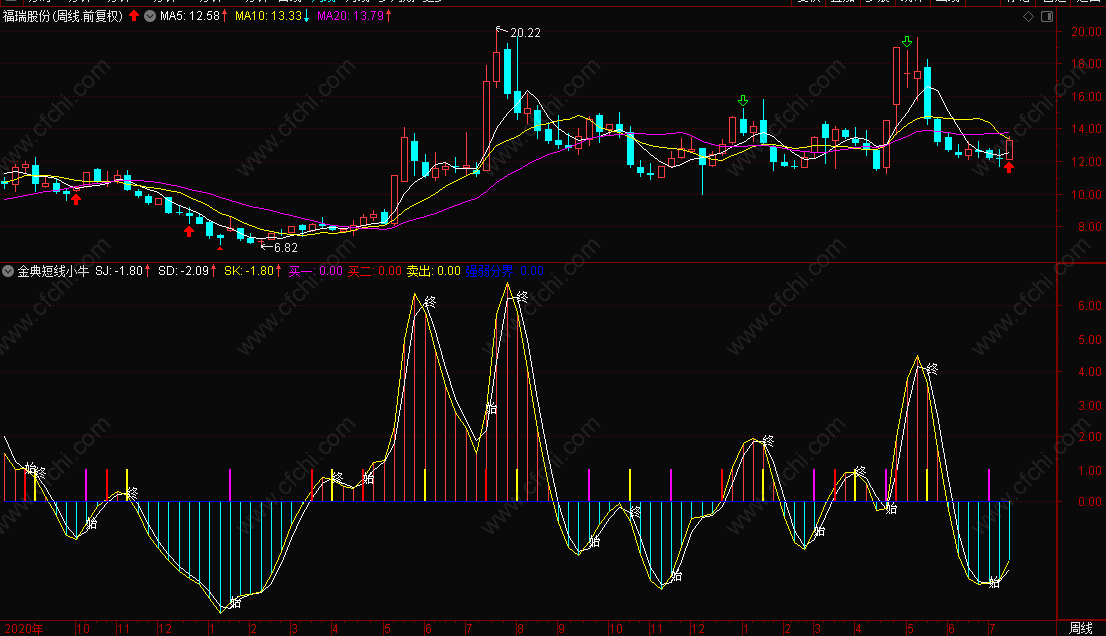Screen dimensions: 1106x636
Task: Click the 6.82 low price label
Action: (286, 247)
